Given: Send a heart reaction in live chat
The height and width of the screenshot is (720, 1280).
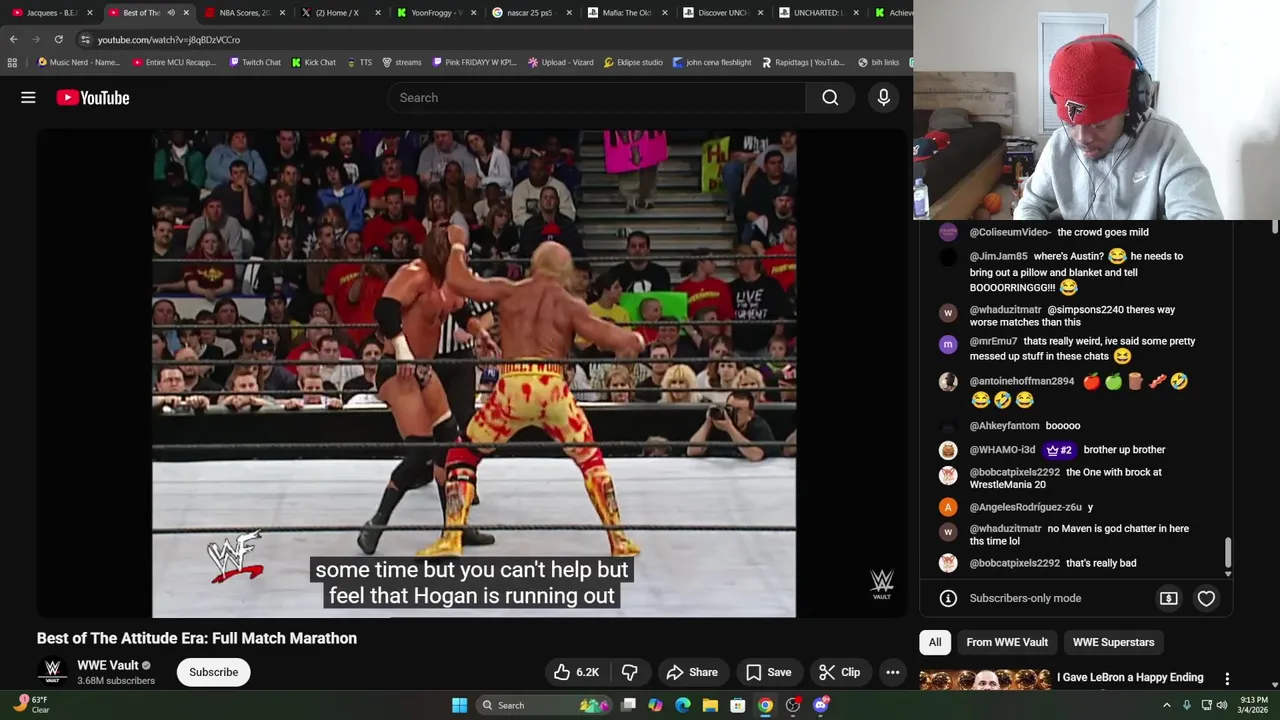Looking at the screenshot, I should [1206, 598].
